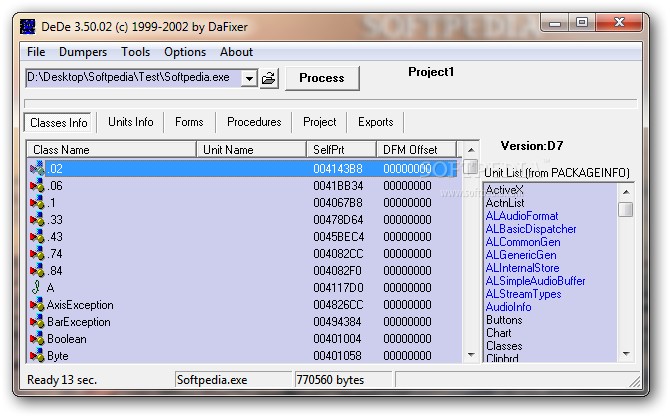Switch to the Forms tab
Screen dimensions: 670x417
pyautogui.click(x=189, y=122)
